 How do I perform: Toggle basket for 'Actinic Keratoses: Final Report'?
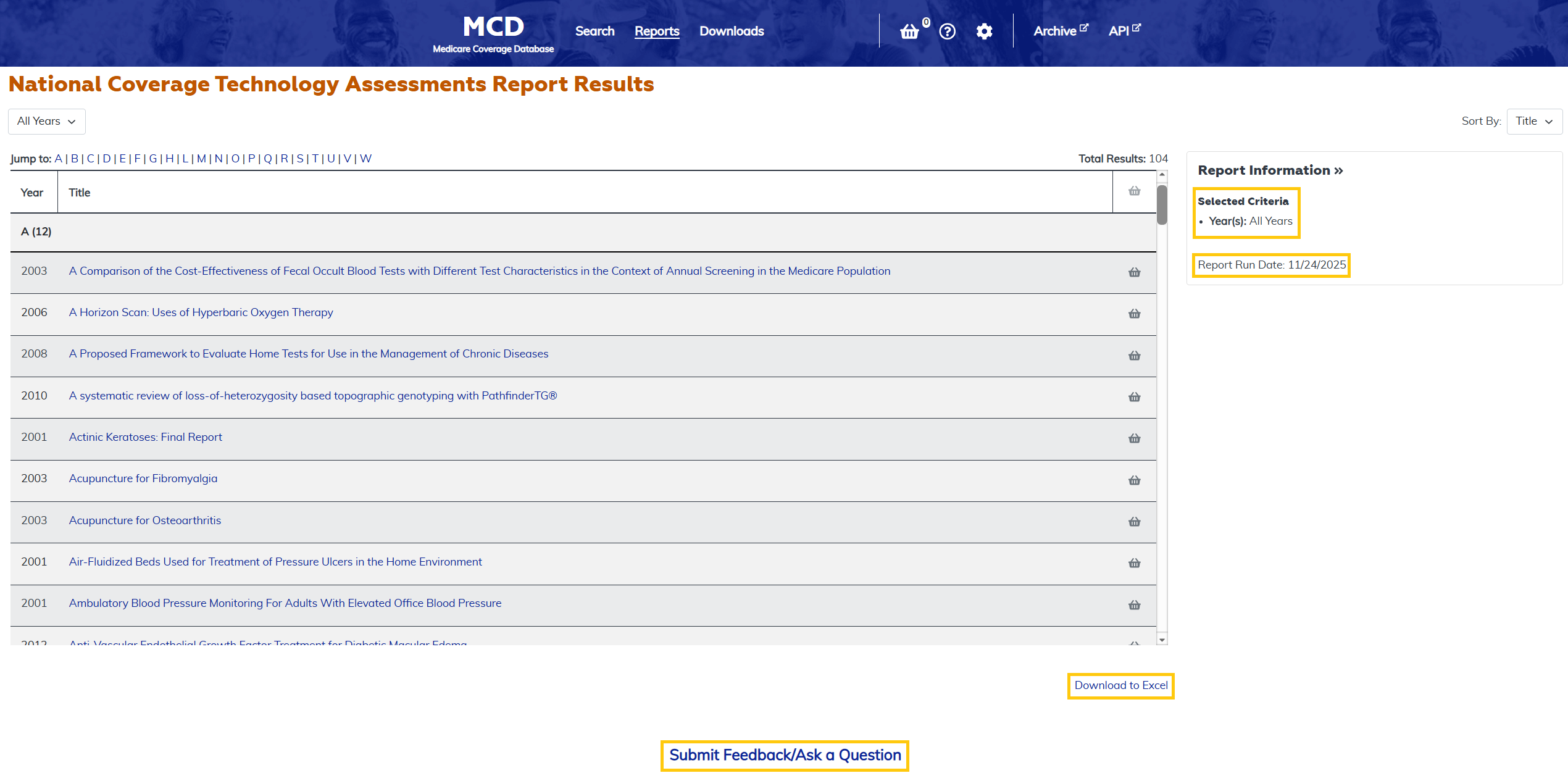pos(1134,439)
